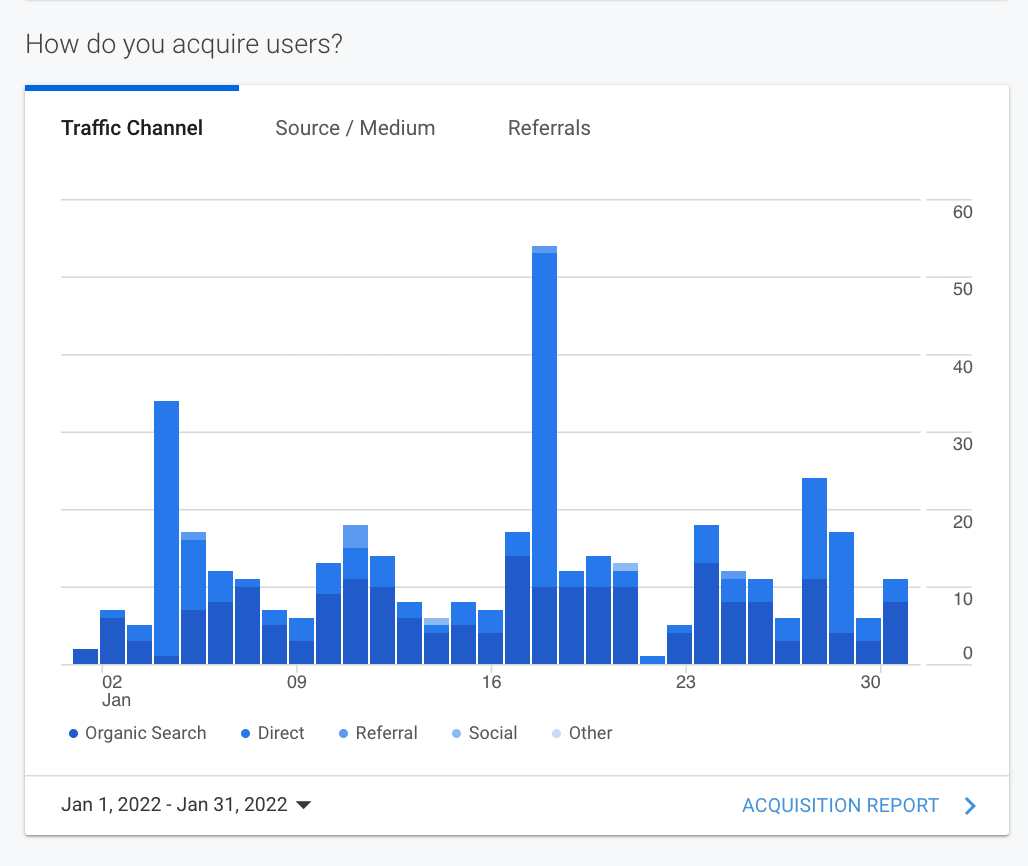Click the Other legend label
Viewport: 1028px width, 866px height.
point(591,734)
